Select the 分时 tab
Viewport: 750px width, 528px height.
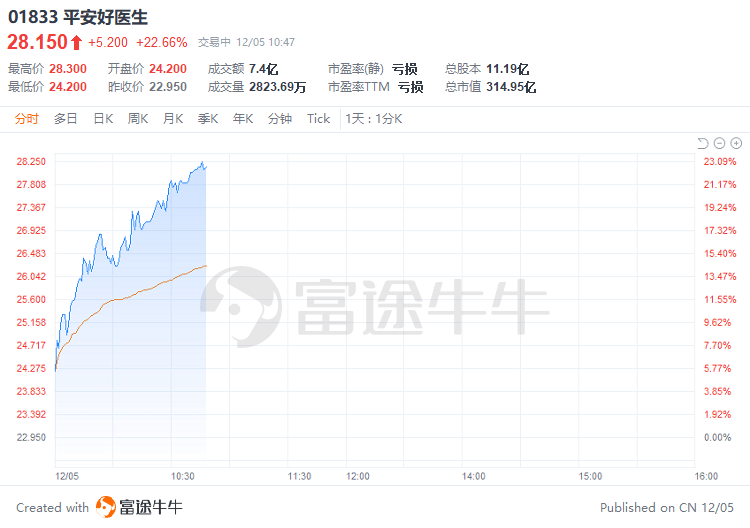[x=26, y=119]
